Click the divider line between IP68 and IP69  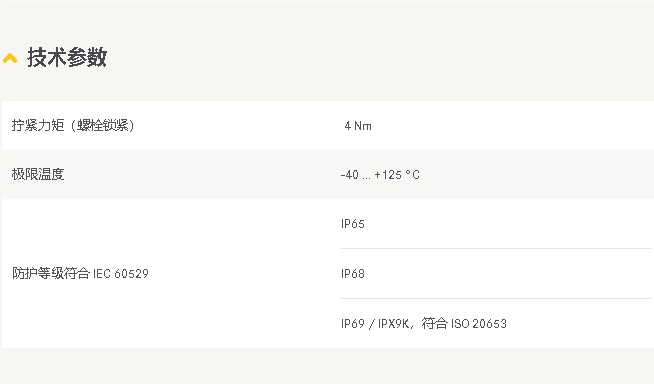[x=496, y=299]
